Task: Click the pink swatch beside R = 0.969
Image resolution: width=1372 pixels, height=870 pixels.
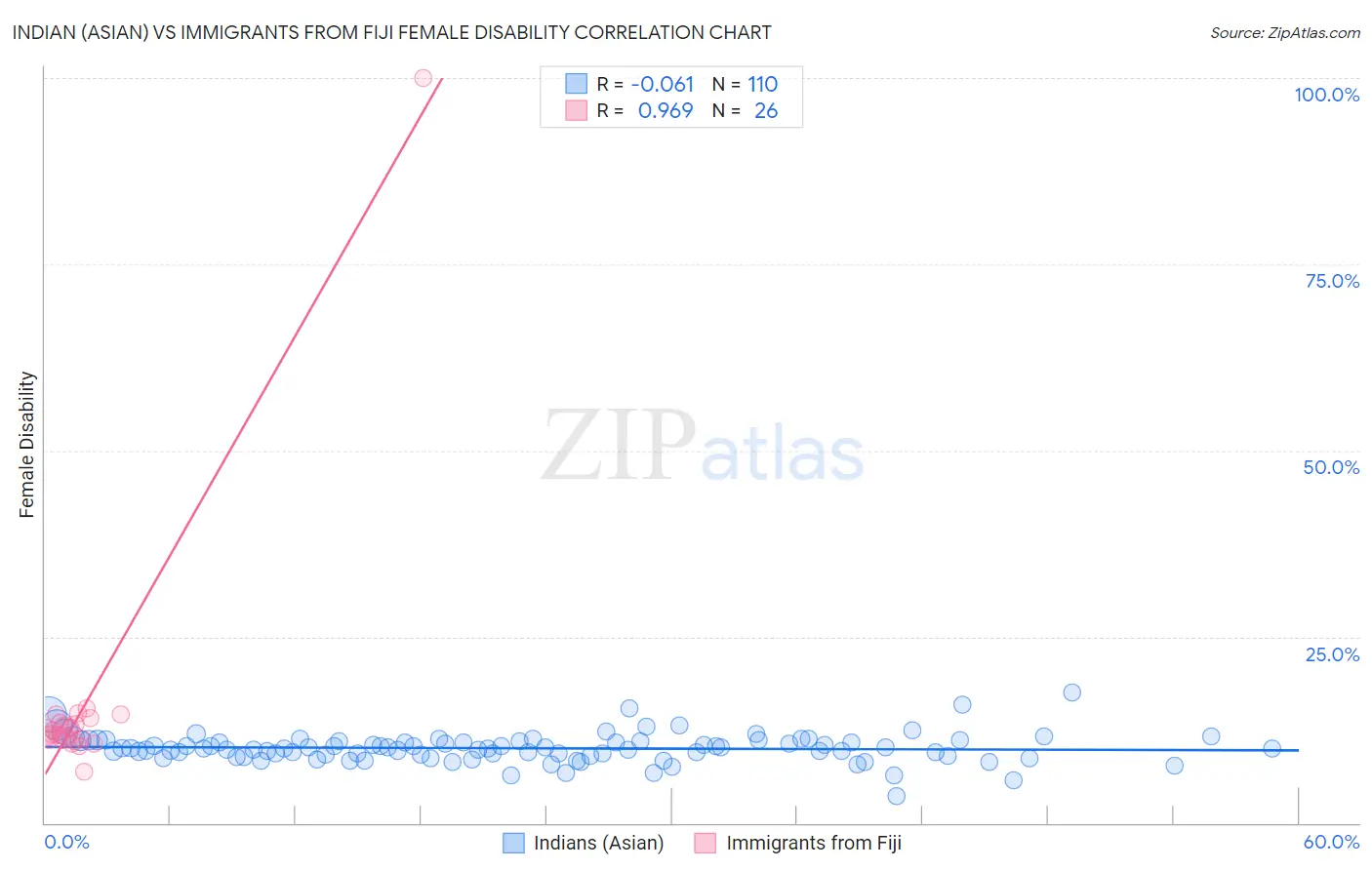Action: [577, 110]
